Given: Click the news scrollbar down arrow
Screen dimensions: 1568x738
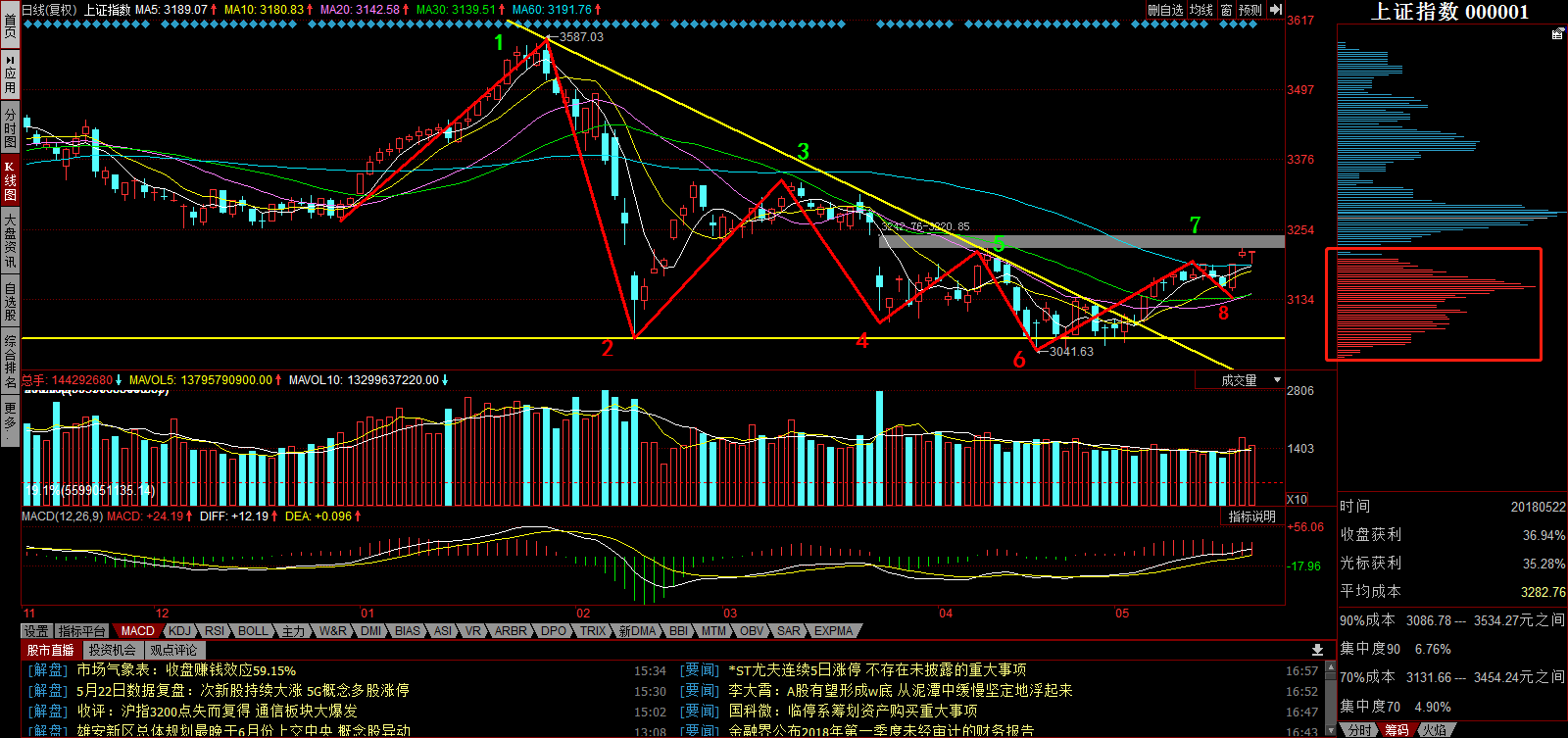Looking at the screenshot, I should point(1330,730).
